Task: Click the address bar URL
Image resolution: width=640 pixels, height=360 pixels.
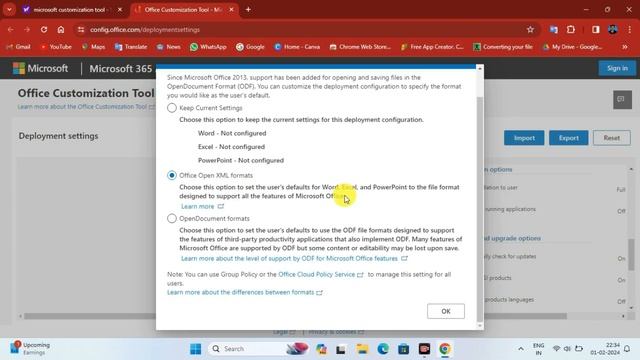Action: pos(145,30)
